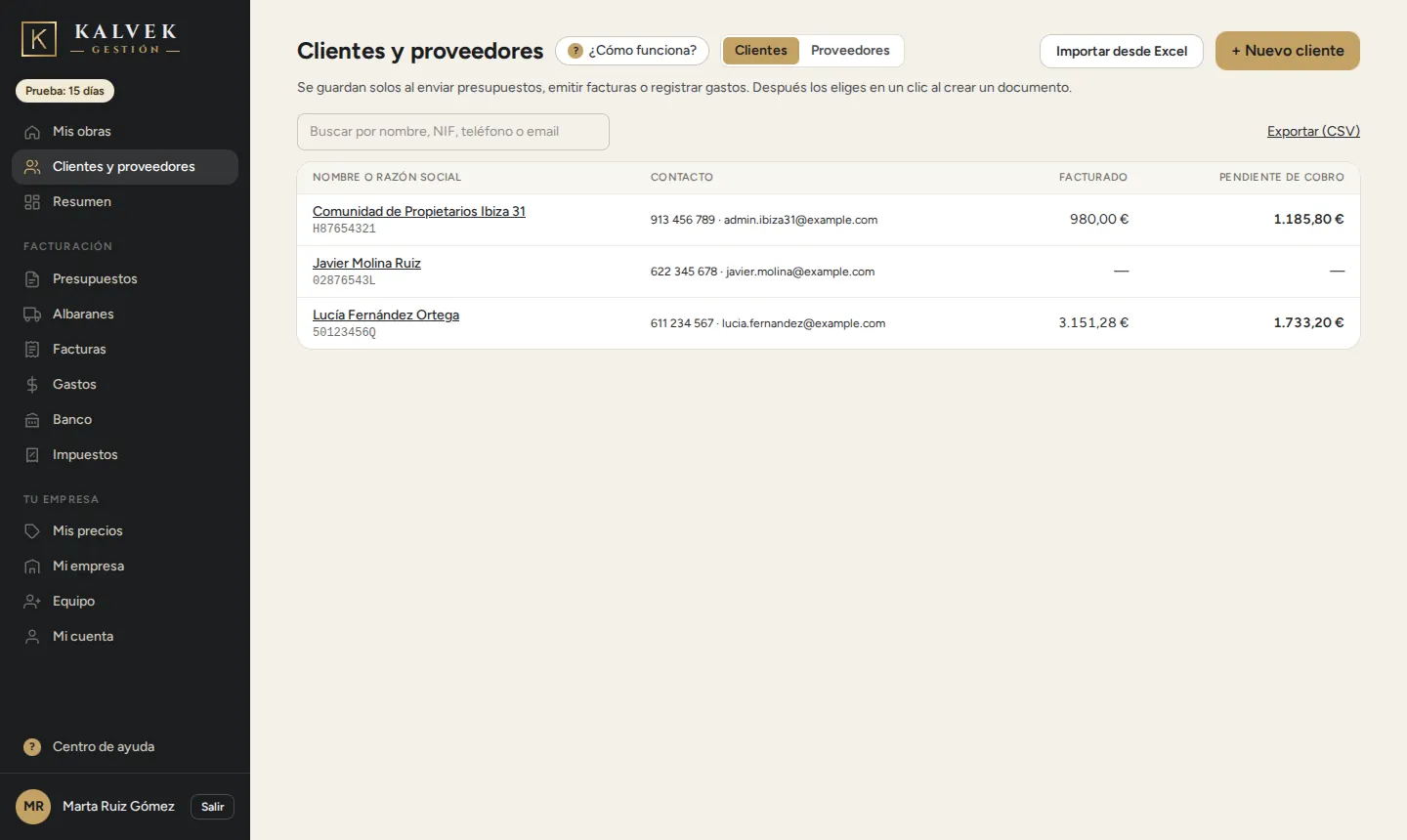The width and height of the screenshot is (1407, 840).
Task: Click the pending amount 1.185,80 €
Action: (x=1308, y=219)
